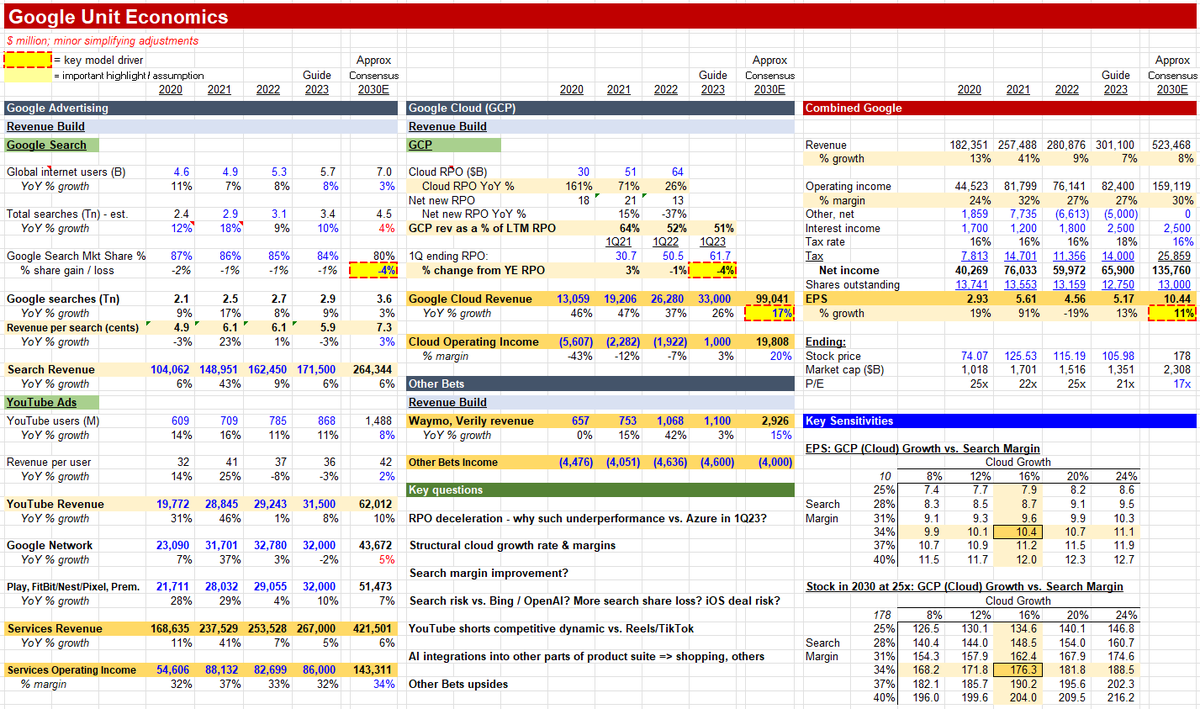Screen dimensions: 1200x709
Task: Select the RPO deceleration key question
Action: [x=588, y=519]
